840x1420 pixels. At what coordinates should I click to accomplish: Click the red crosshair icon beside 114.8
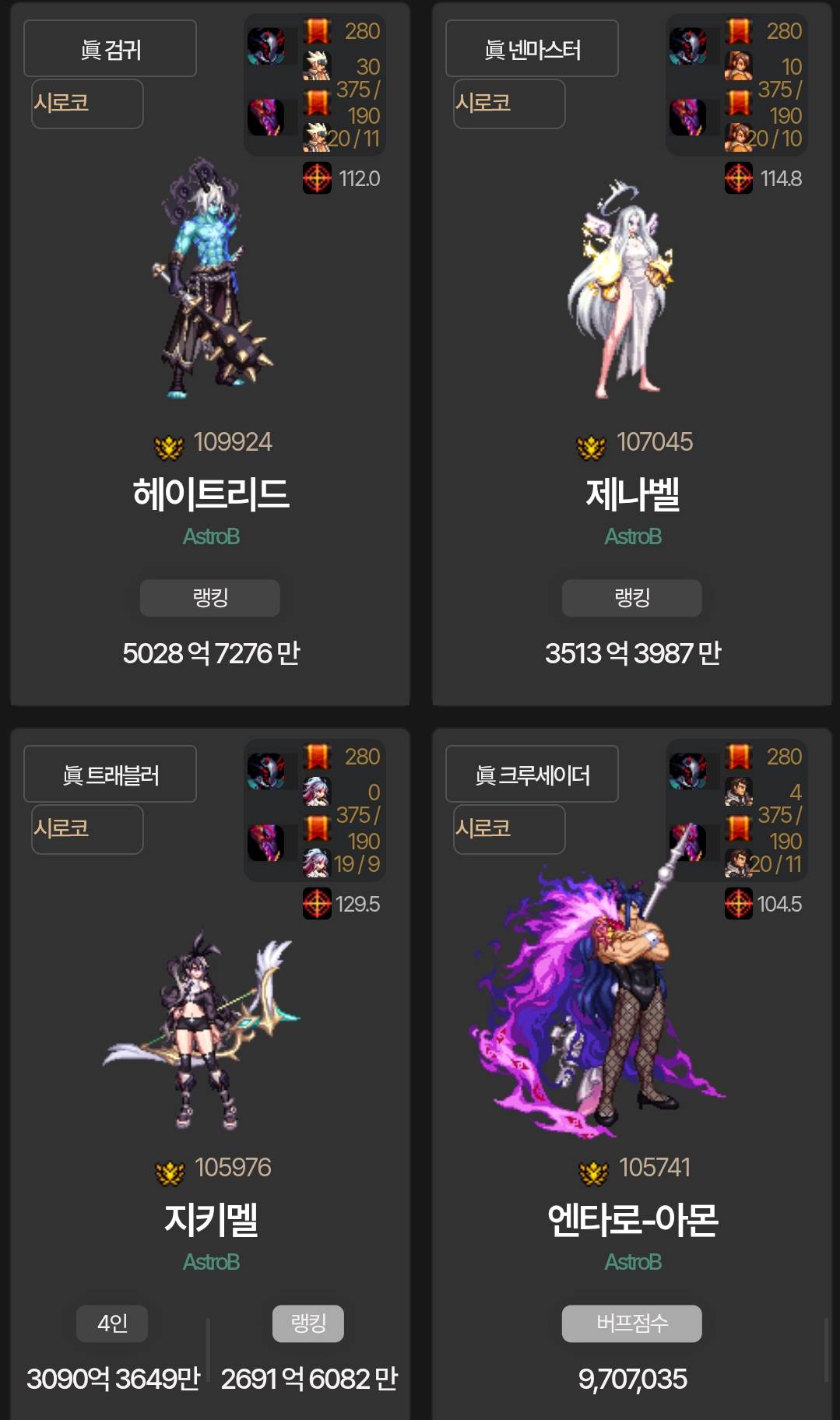[739, 178]
